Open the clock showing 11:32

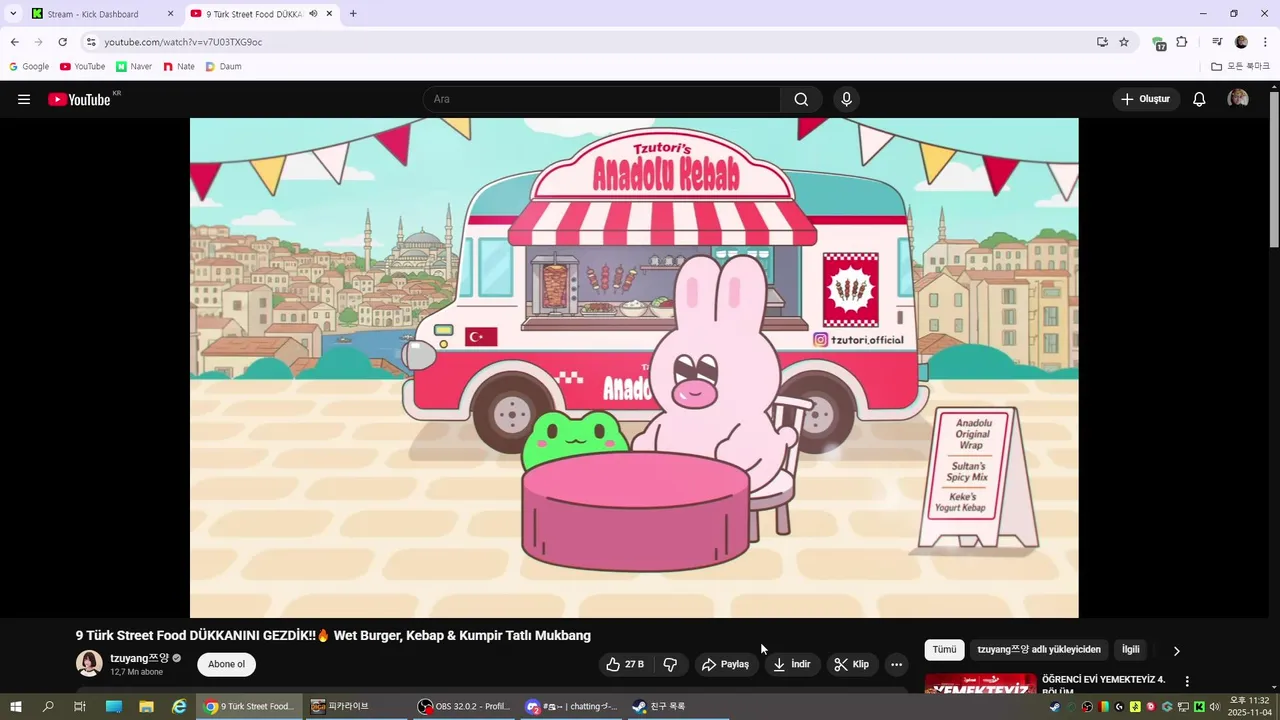point(1249,706)
